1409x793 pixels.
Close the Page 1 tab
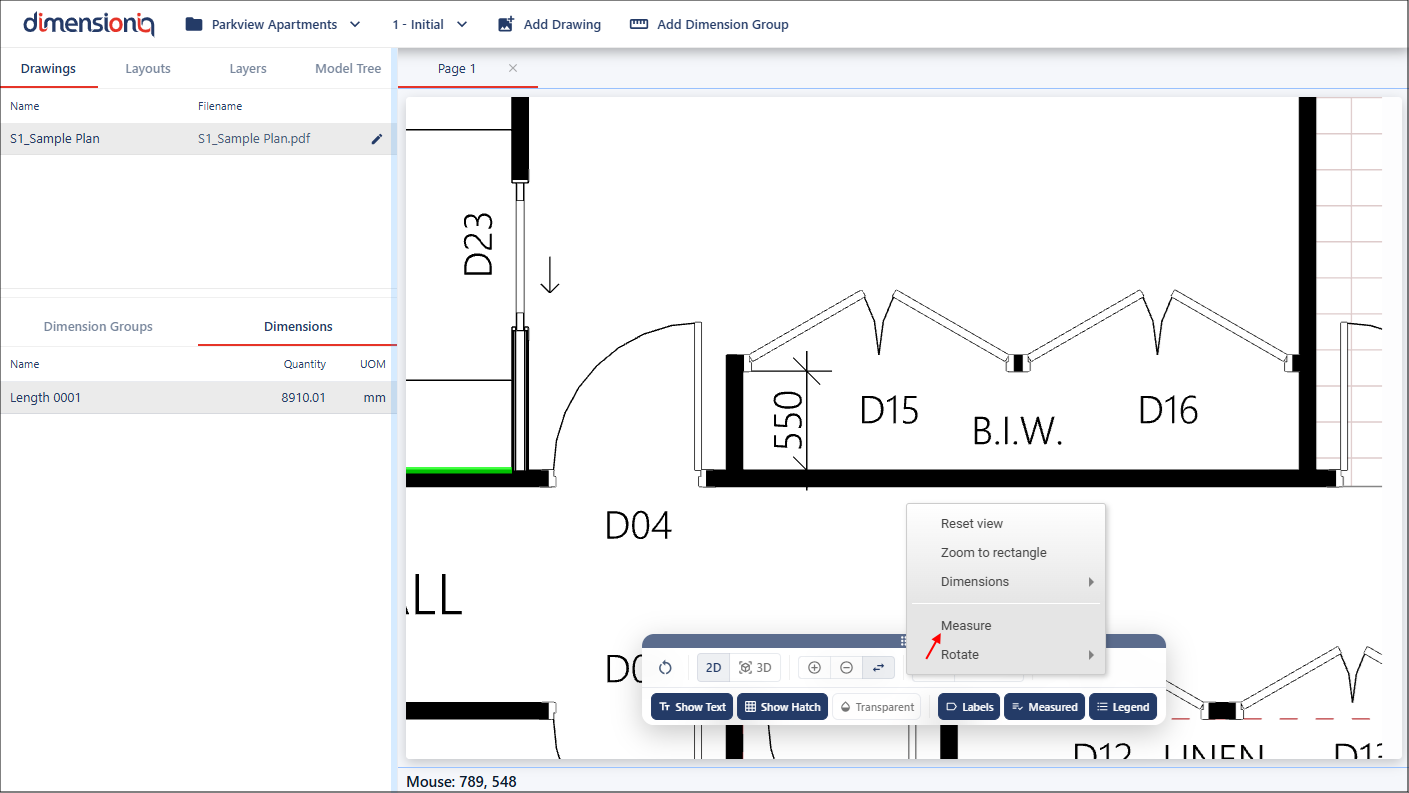coord(513,68)
